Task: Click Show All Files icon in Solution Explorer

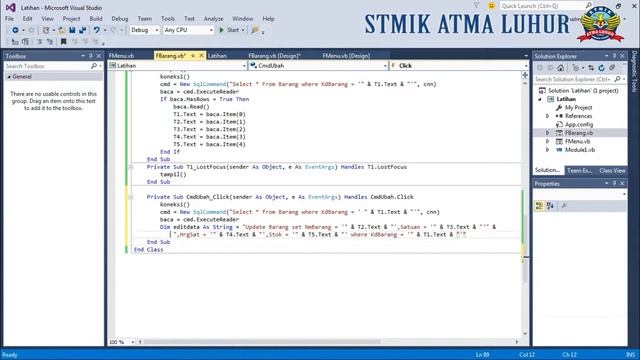Action: tap(612, 68)
